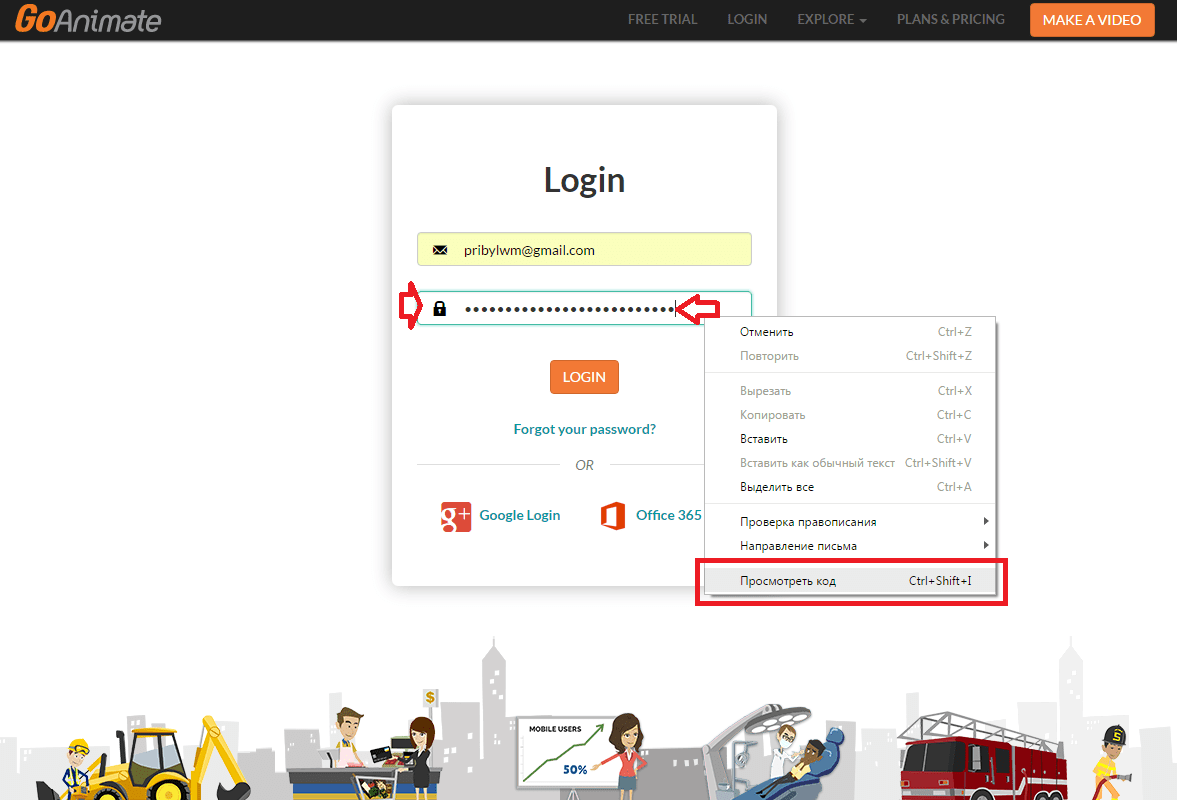Click the email input field
The image size is (1177, 800).
pos(584,249)
